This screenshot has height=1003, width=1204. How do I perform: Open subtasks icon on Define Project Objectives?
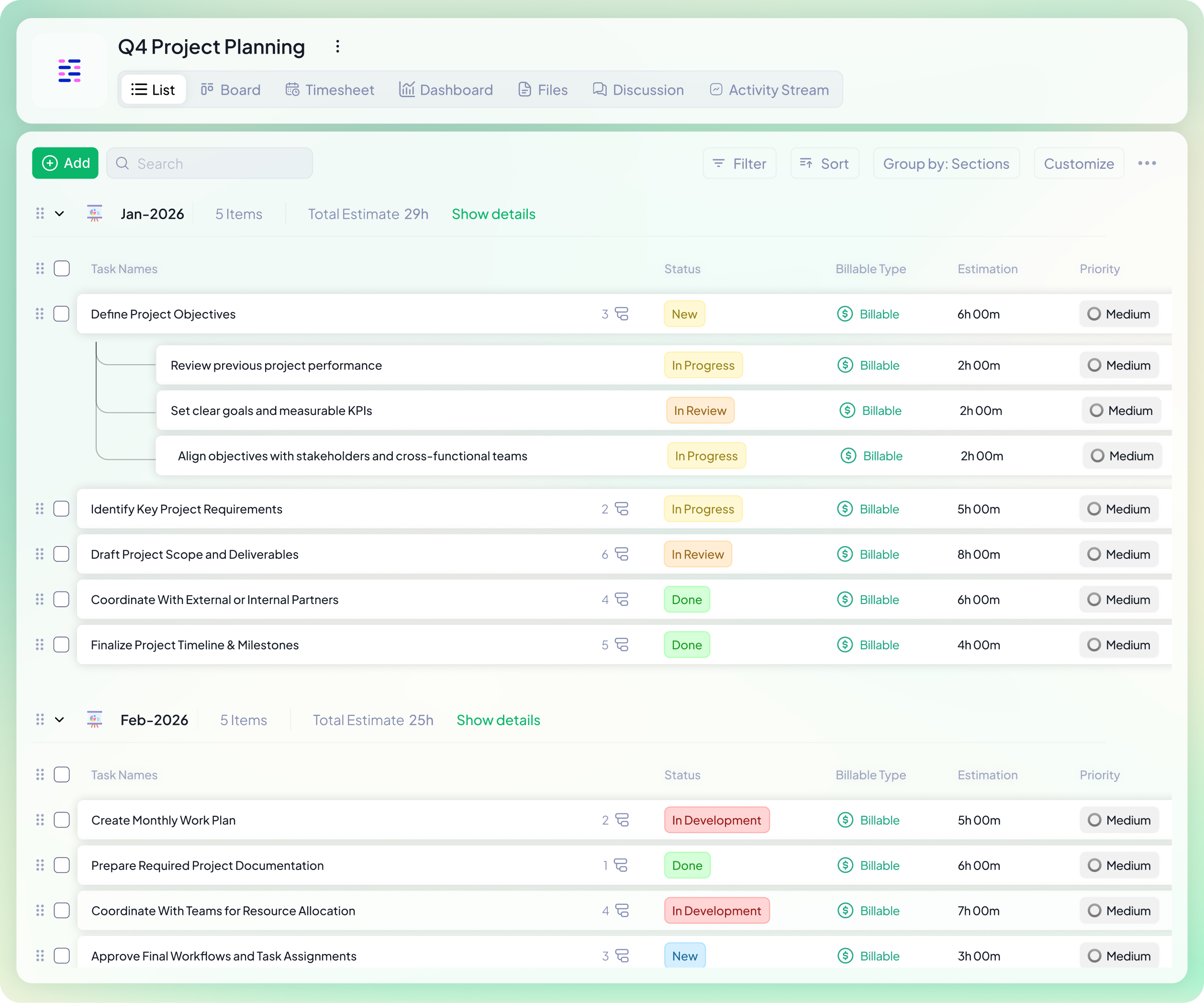point(623,314)
